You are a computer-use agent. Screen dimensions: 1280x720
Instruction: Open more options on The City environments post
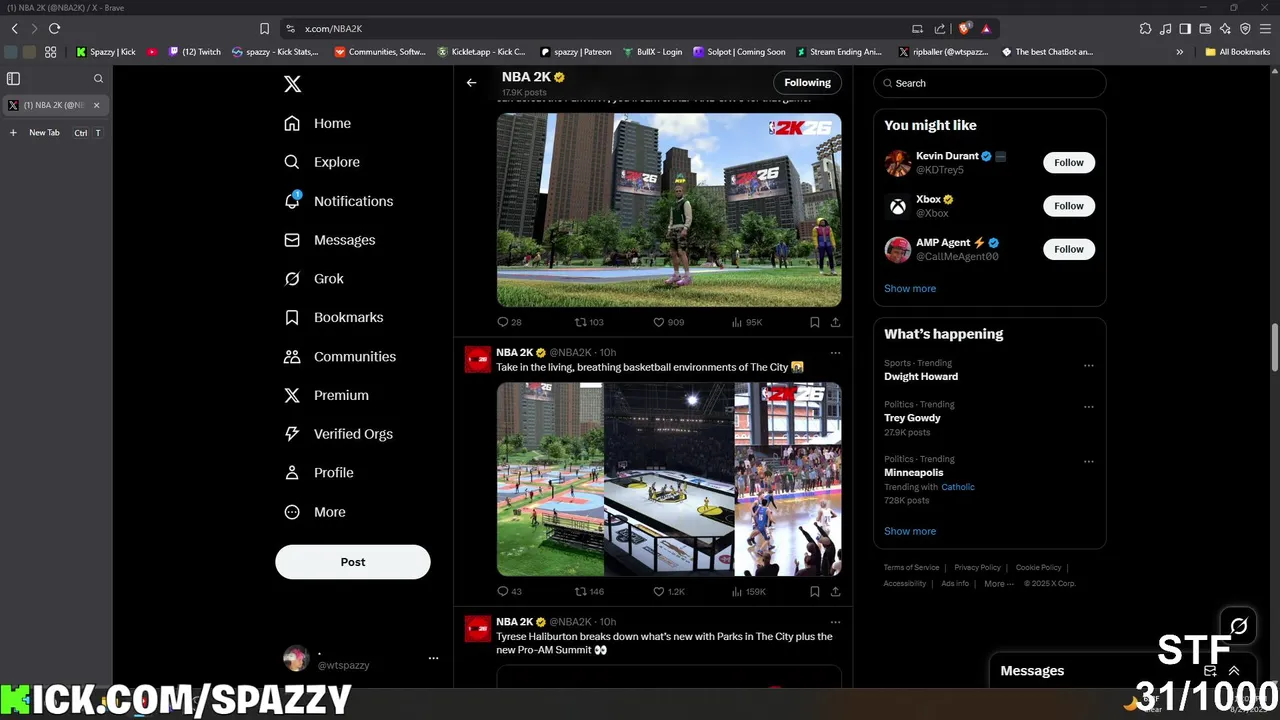pos(835,352)
